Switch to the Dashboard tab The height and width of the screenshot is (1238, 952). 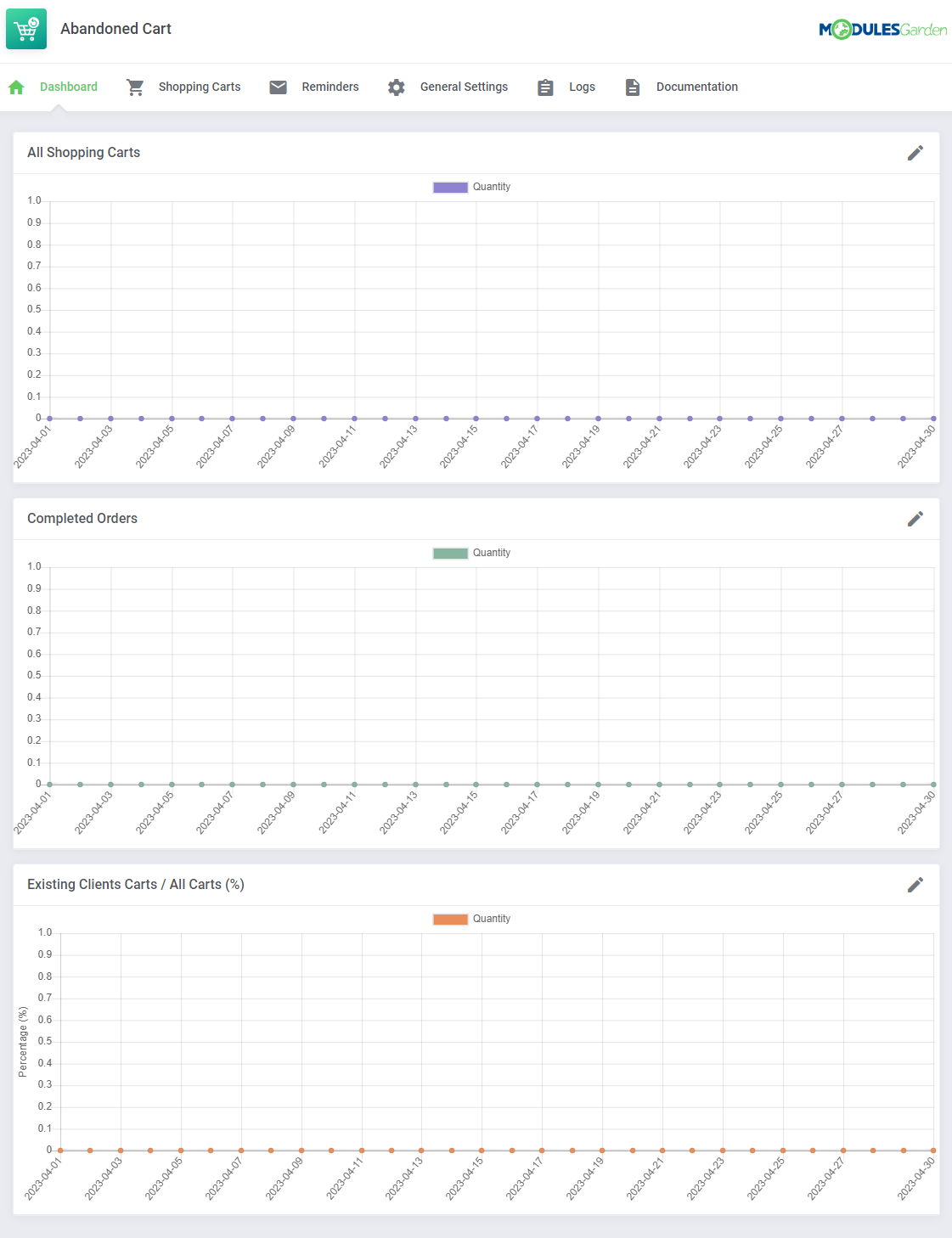click(x=69, y=87)
